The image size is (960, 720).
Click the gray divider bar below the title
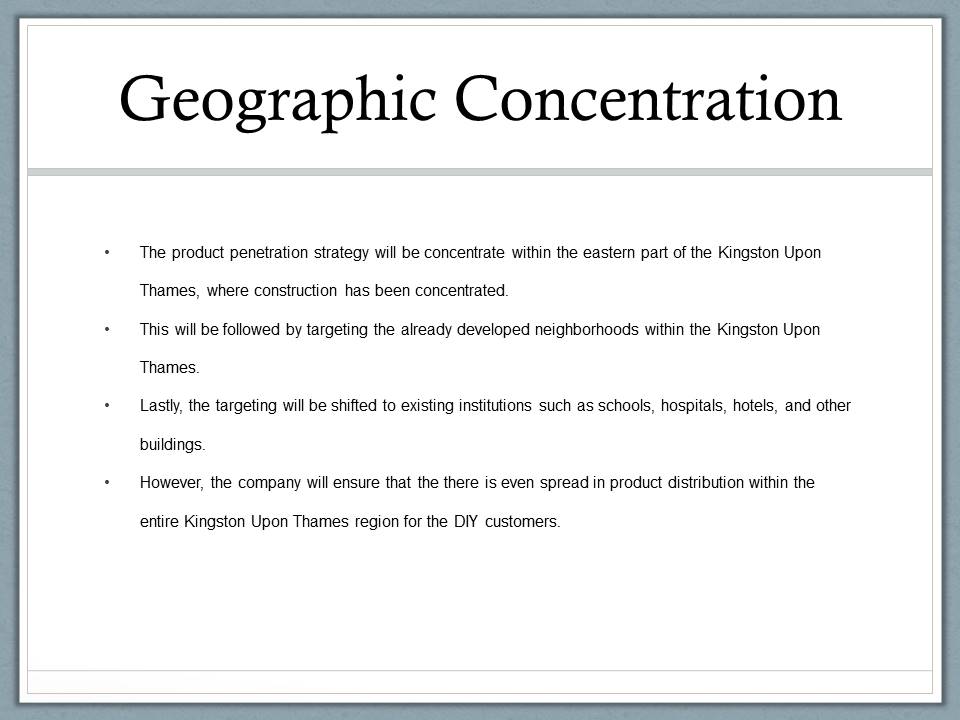480,172
